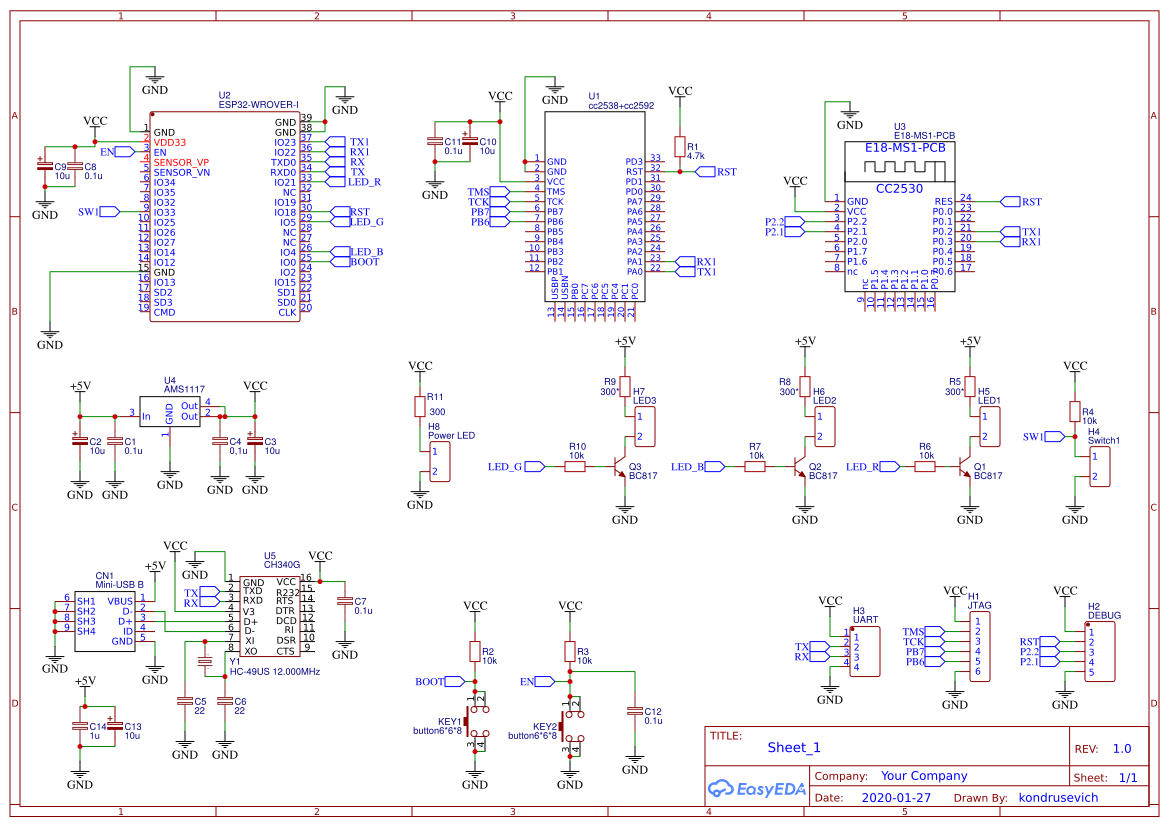Screen dimensions: 1169x827
Task: Select the Q3 BC817 transistor symbol
Action: (x=620, y=468)
